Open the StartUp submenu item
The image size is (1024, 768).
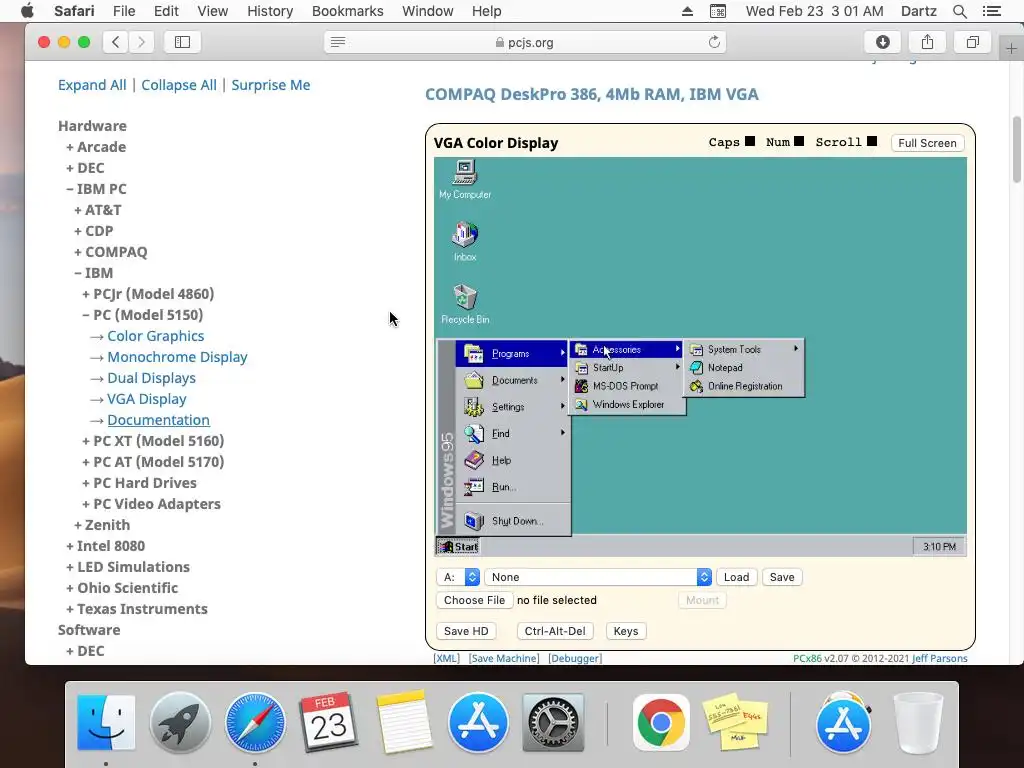[628, 368]
